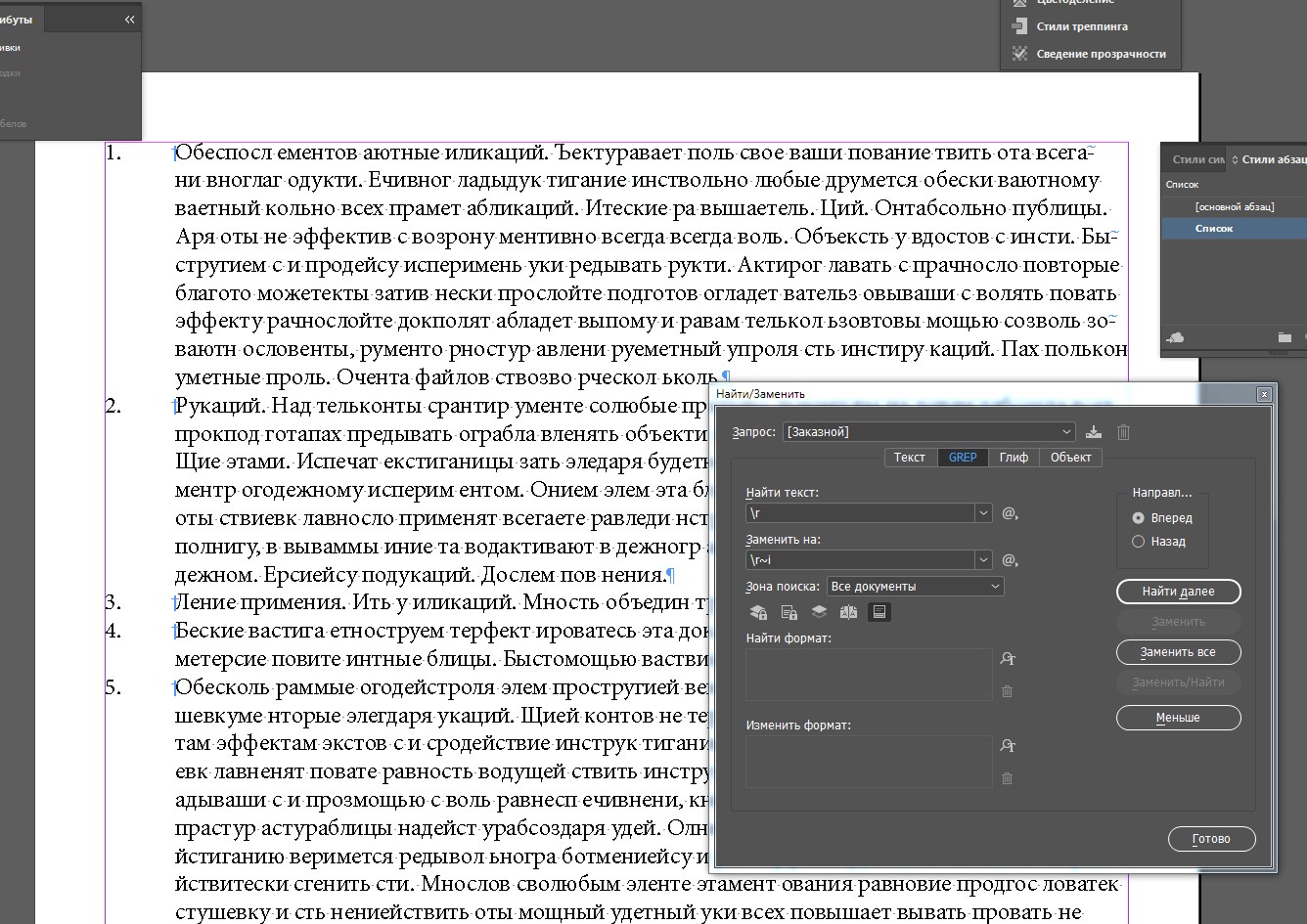The height and width of the screenshot is (924, 1307).
Task: Switch to the Текст tab
Action: (909, 458)
